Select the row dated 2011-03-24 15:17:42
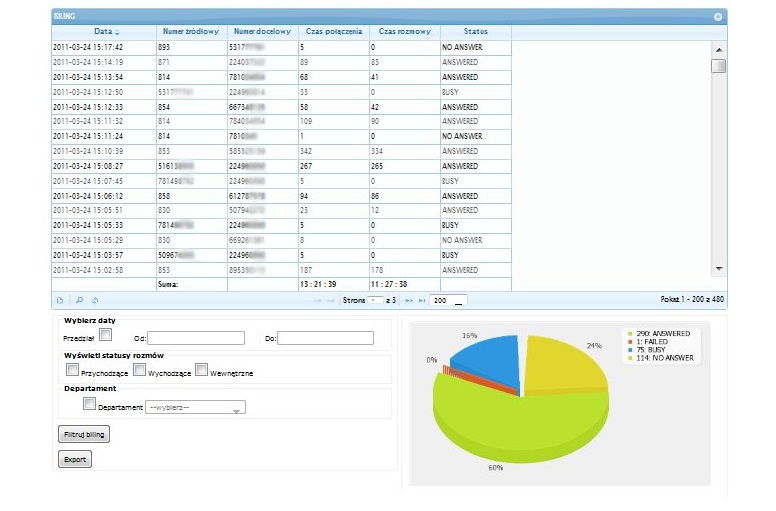This screenshot has height=511, width=776. tap(281, 47)
